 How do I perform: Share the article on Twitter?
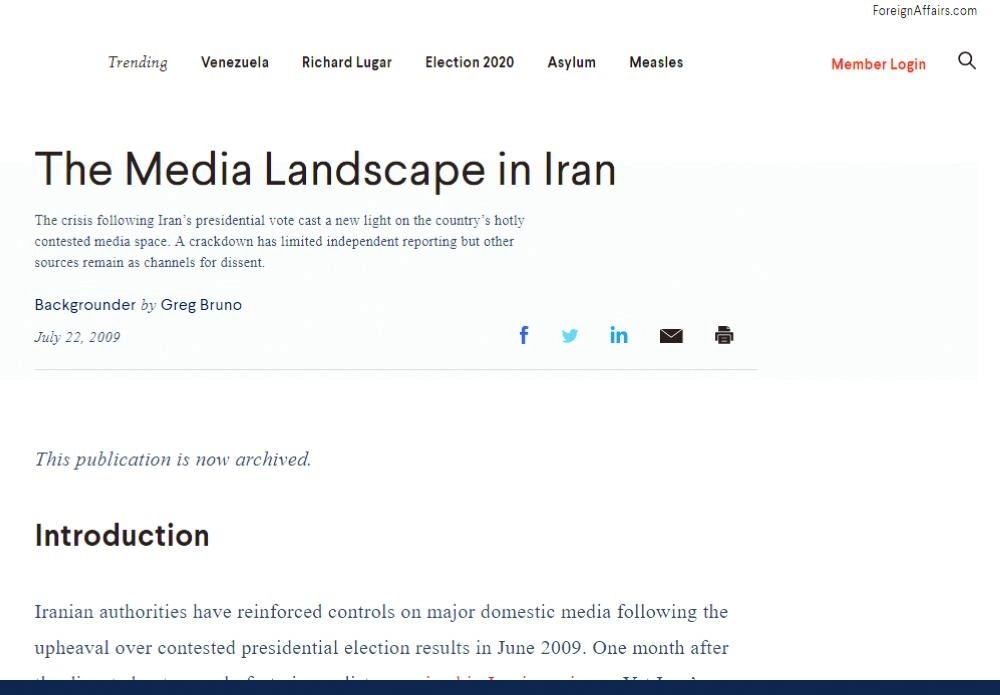pyautogui.click(x=570, y=336)
